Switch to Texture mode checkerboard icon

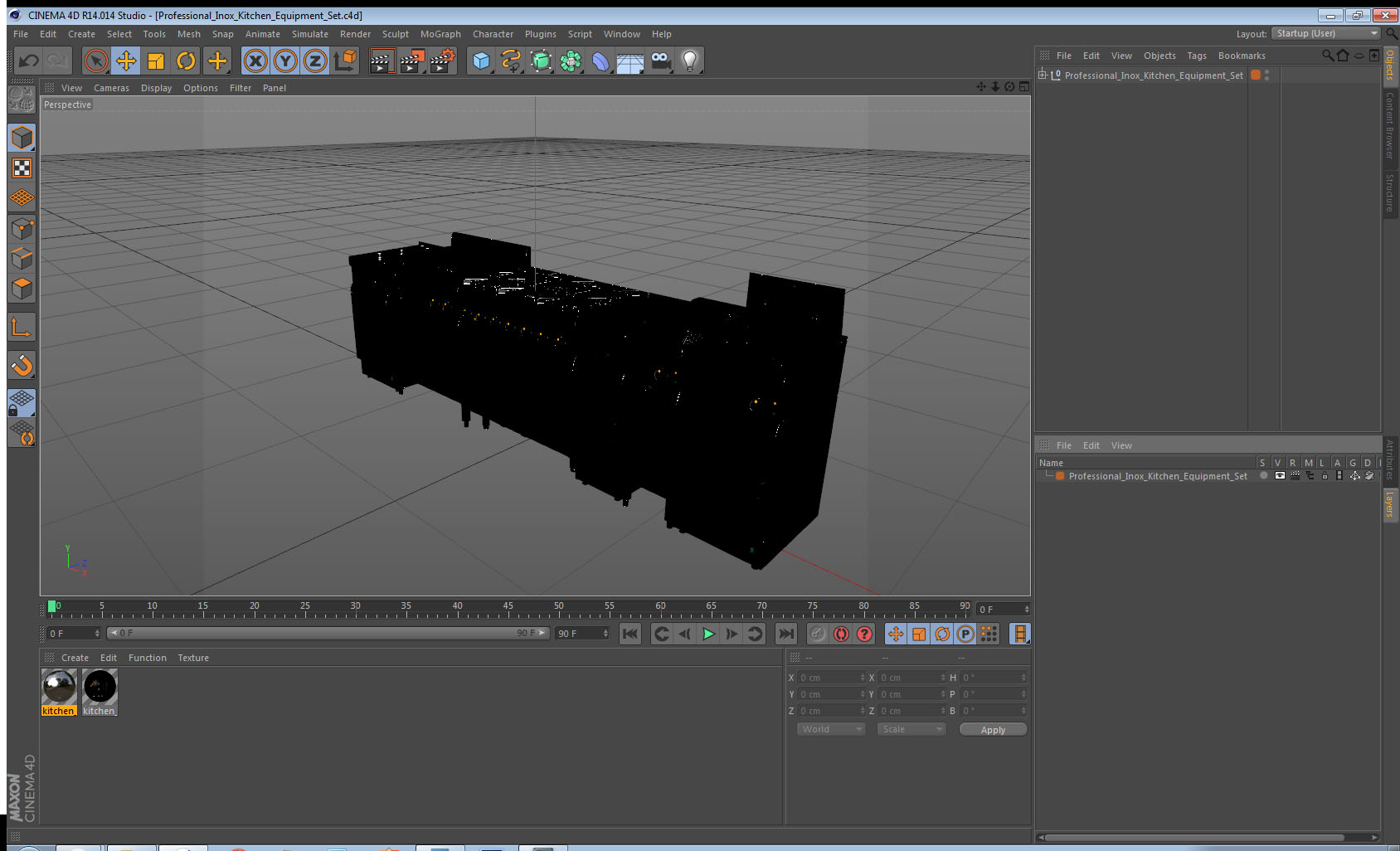[x=22, y=168]
